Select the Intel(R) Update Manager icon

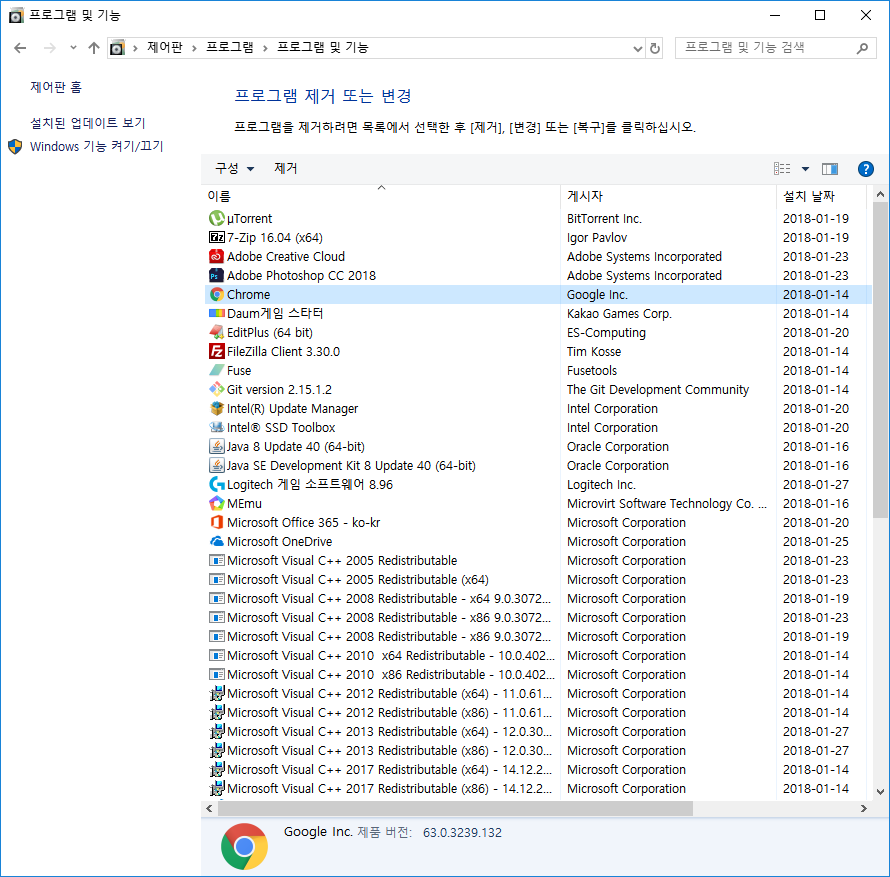click(216, 408)
